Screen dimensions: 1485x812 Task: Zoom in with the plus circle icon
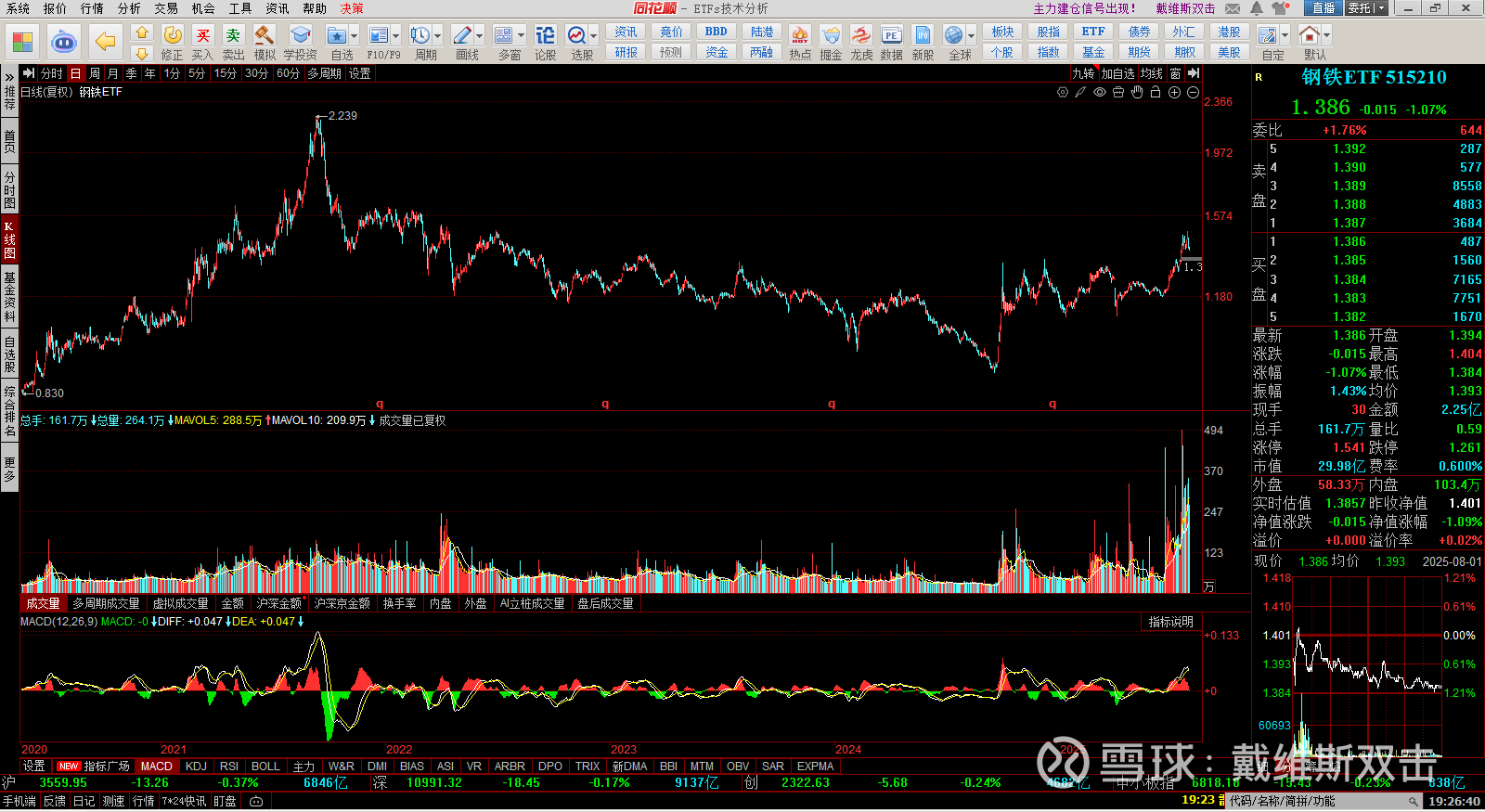[x=1174, y=92]
